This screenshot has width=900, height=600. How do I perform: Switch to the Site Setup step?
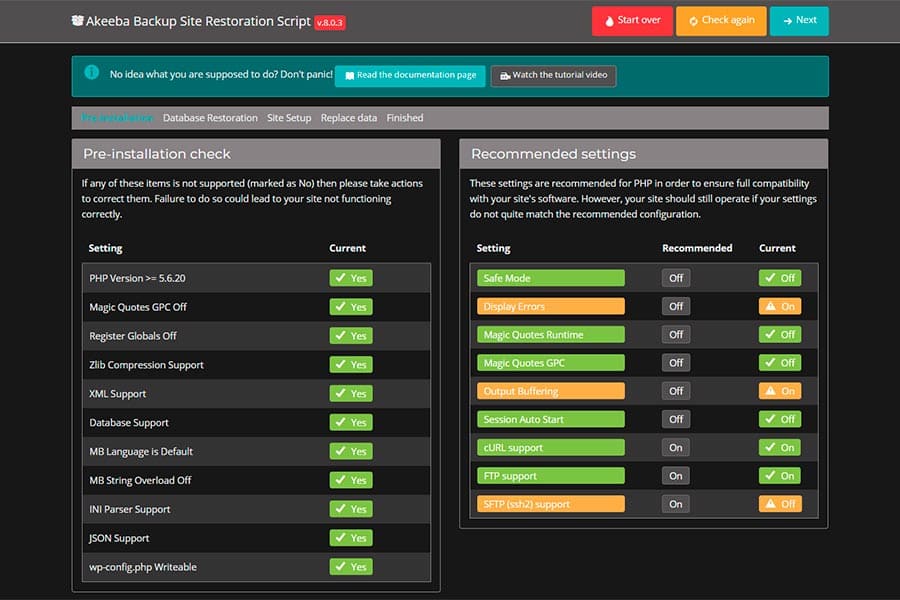[289, 118]
